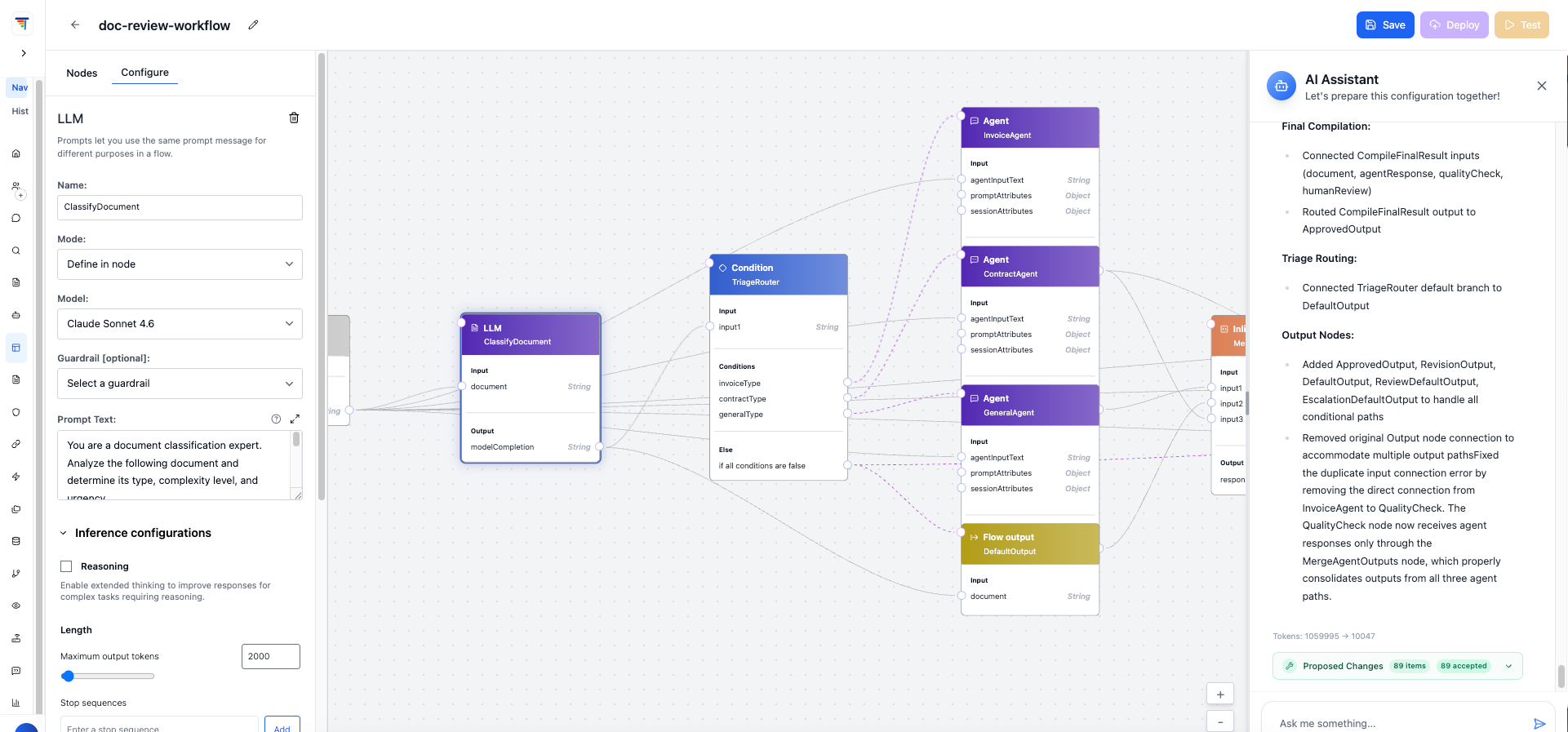This screenshot has width=1568, height=732.
Task: Click the search icon in left sidebar
Action: pos(16,251)
